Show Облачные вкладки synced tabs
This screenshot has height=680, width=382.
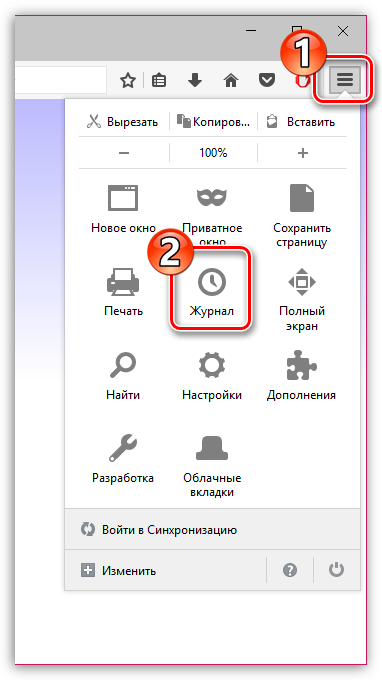pyautogui.click(x=212, y=466)
